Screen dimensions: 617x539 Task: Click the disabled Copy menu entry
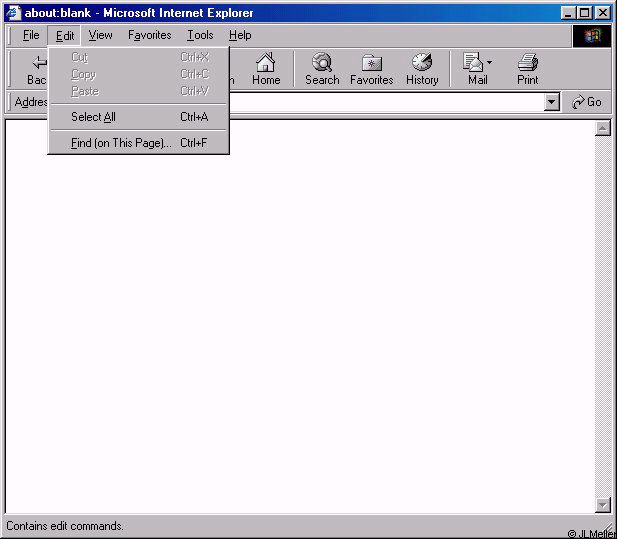(139, 74)
